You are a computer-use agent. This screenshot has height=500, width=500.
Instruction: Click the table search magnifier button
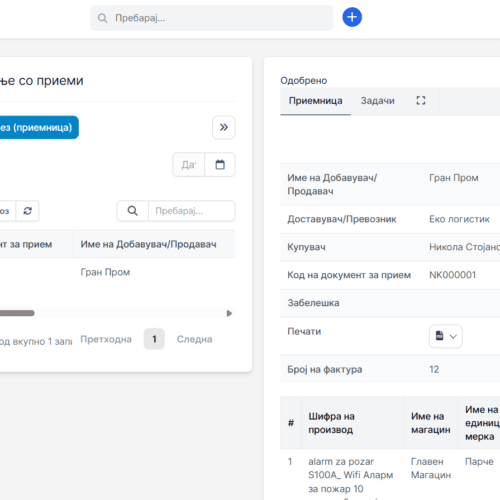pos(133,211)
